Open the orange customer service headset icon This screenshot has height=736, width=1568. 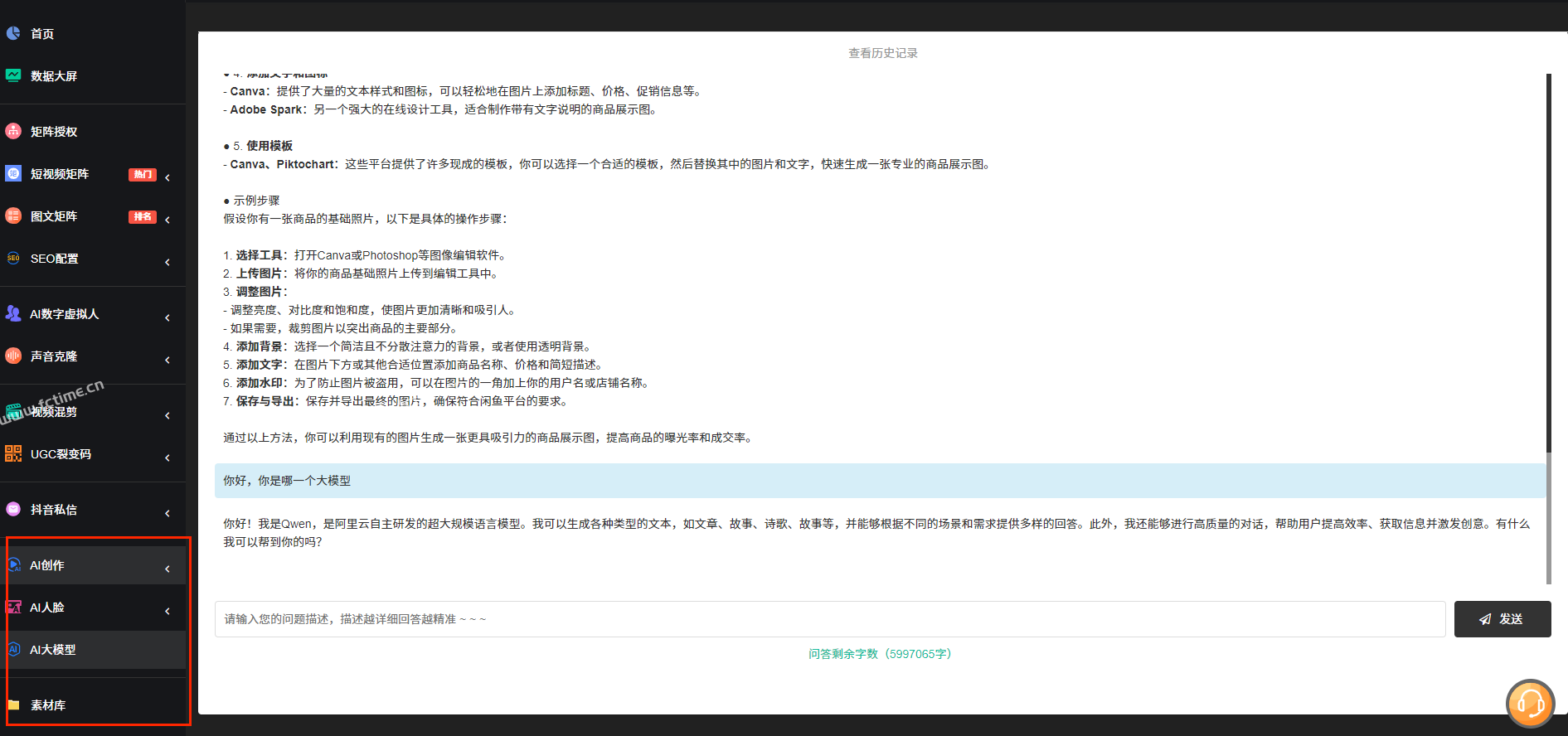[x=1530, y=704]
